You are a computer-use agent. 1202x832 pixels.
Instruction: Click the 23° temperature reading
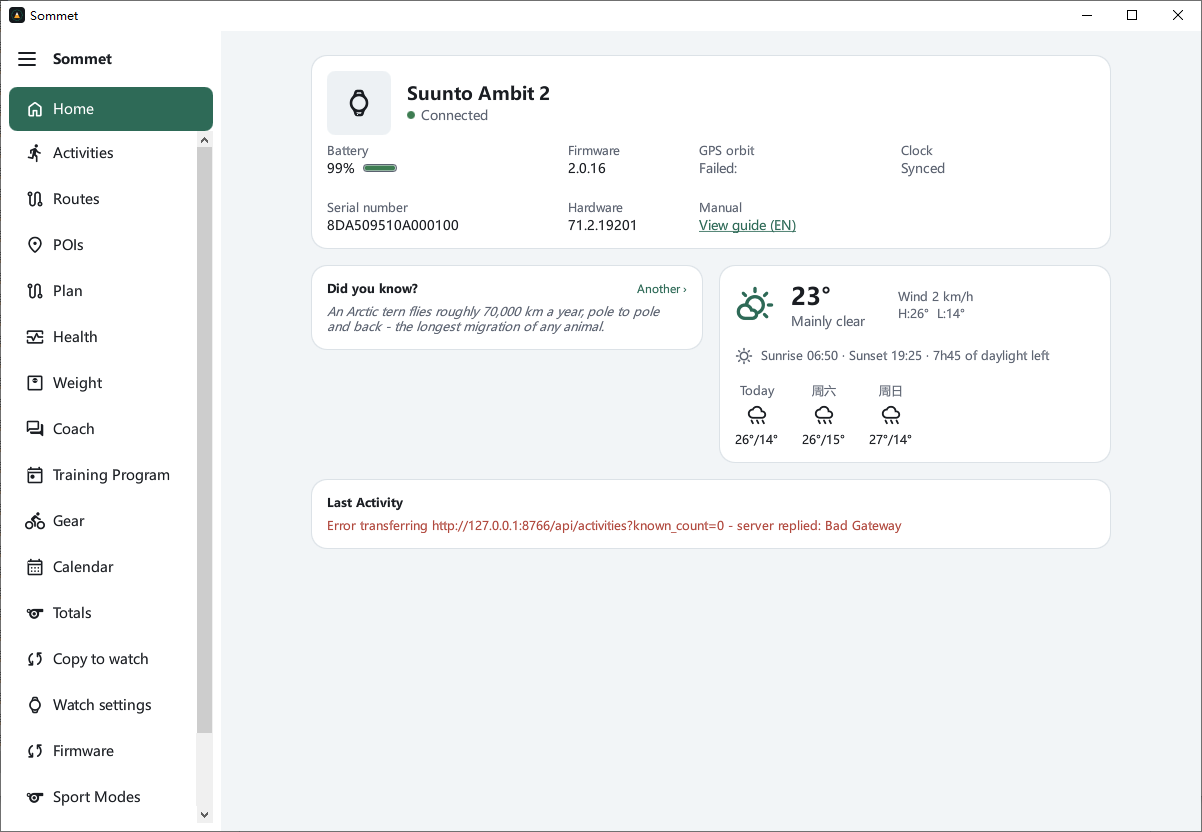811,296
